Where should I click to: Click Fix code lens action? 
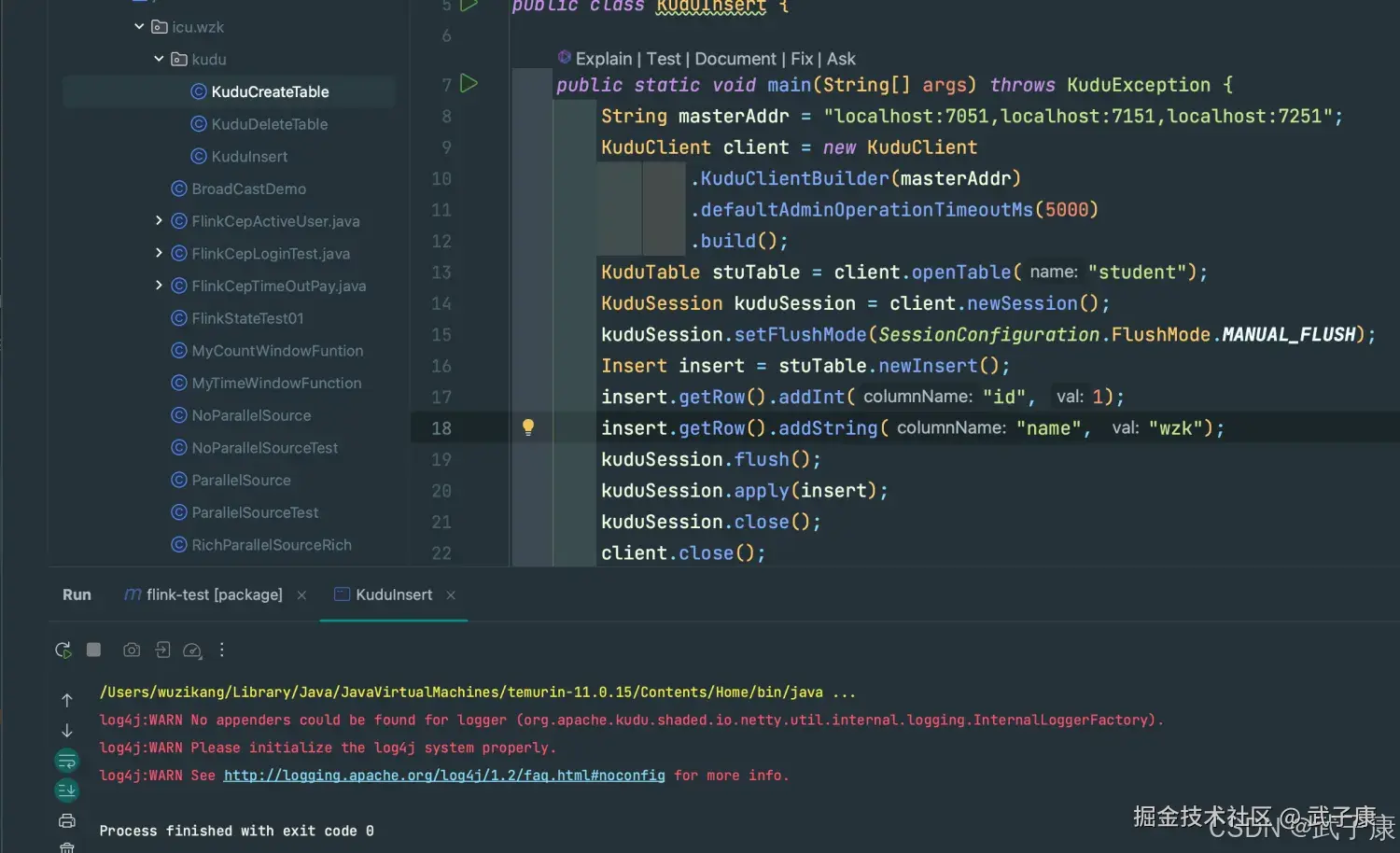coord(802,59)
